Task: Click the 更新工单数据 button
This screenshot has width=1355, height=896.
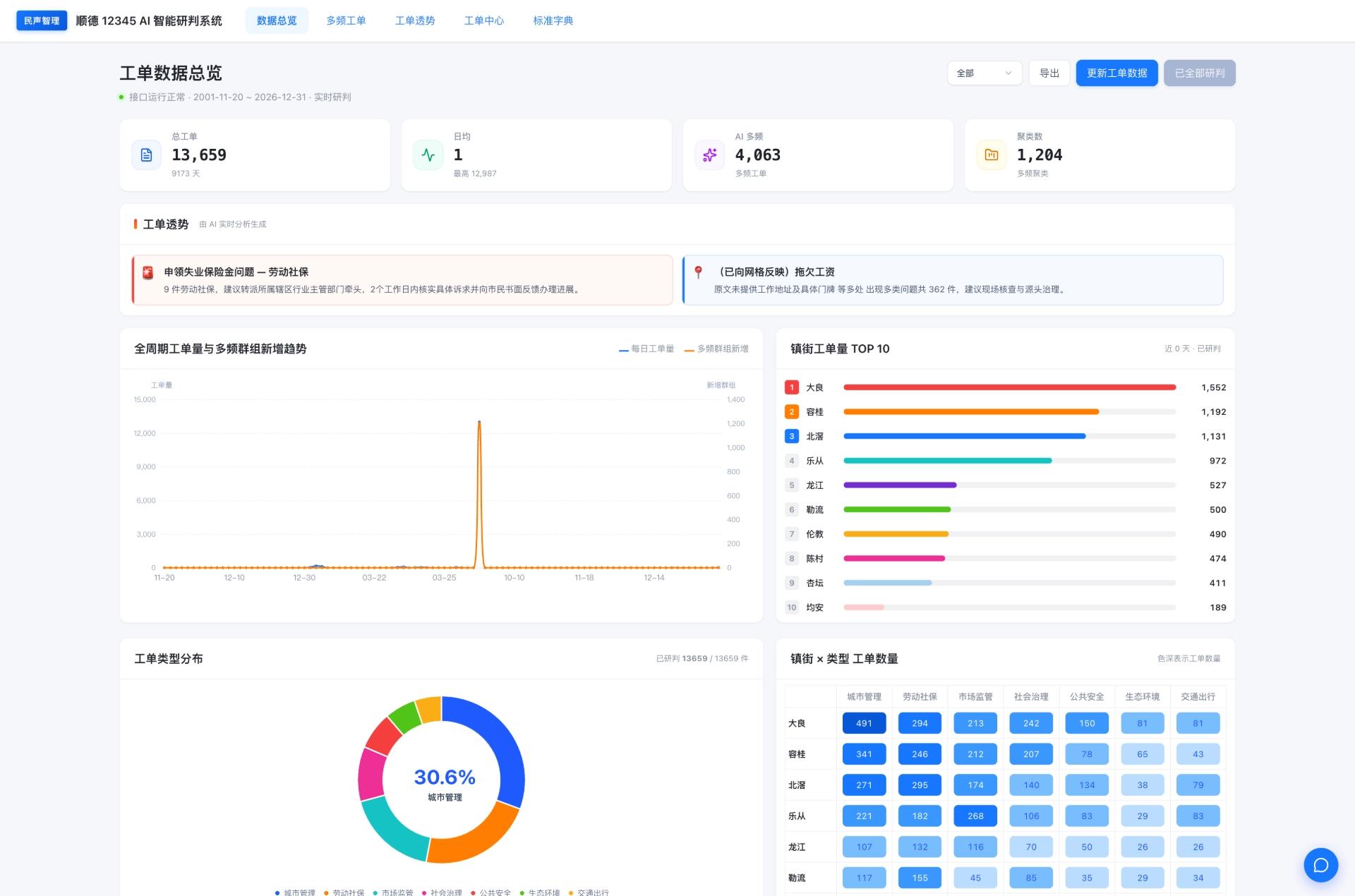Action: 1116,73
